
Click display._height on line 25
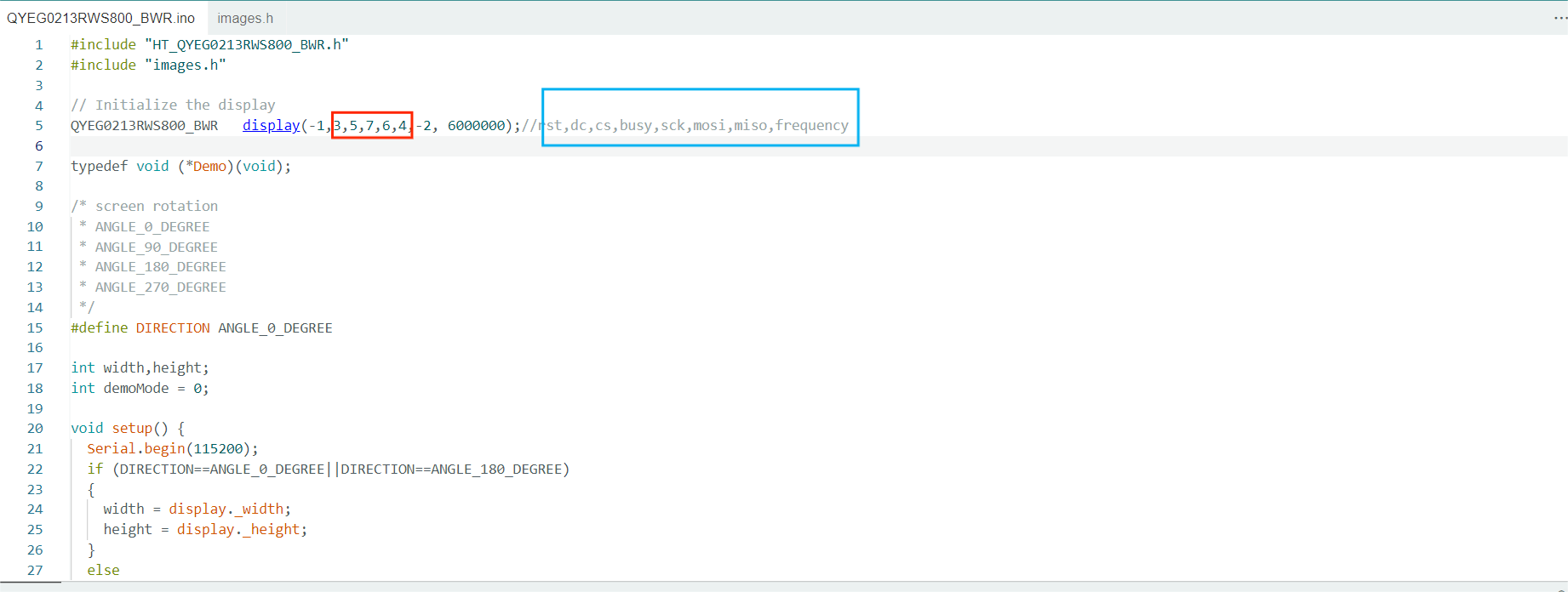click(242, 529)
